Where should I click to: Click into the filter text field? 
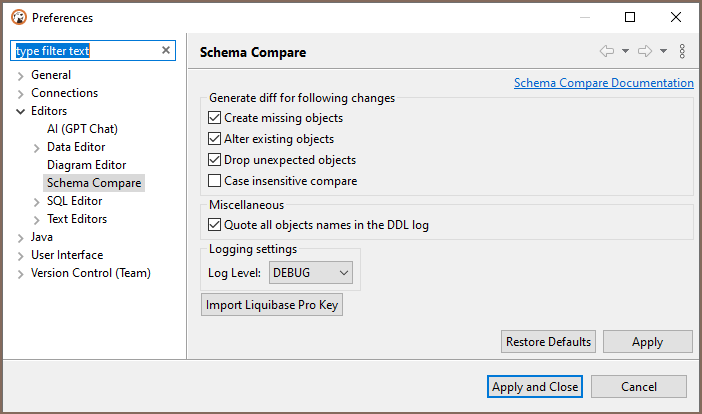click(85, 51)
